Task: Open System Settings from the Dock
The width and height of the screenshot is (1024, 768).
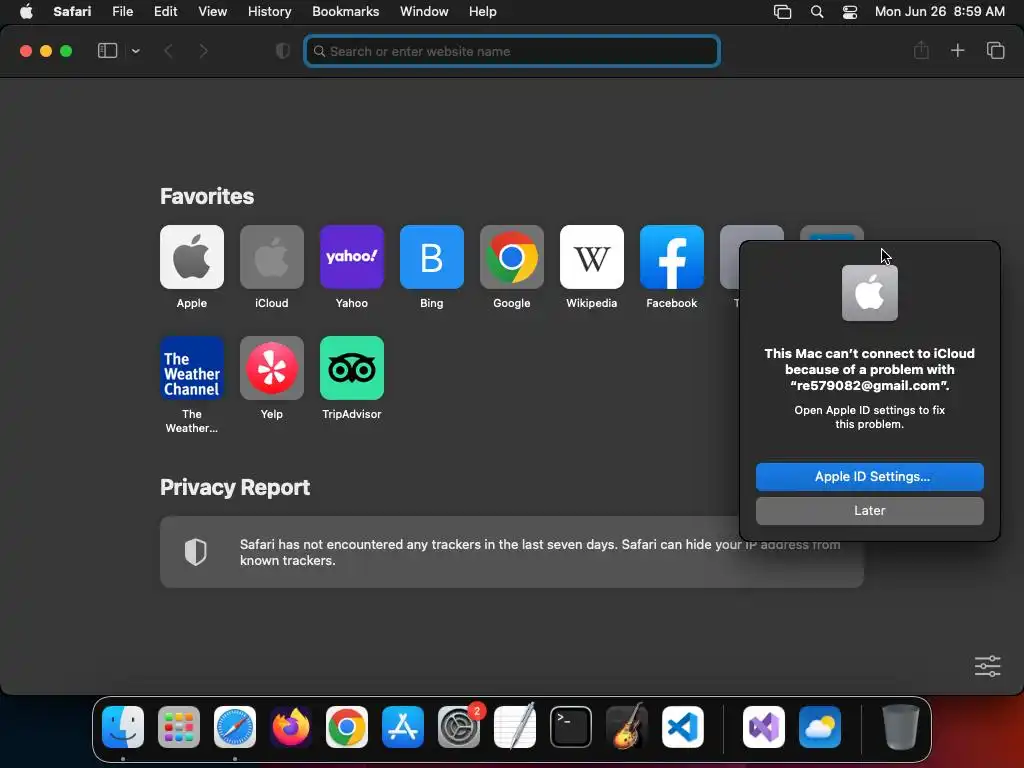Action: click(458, 727)
